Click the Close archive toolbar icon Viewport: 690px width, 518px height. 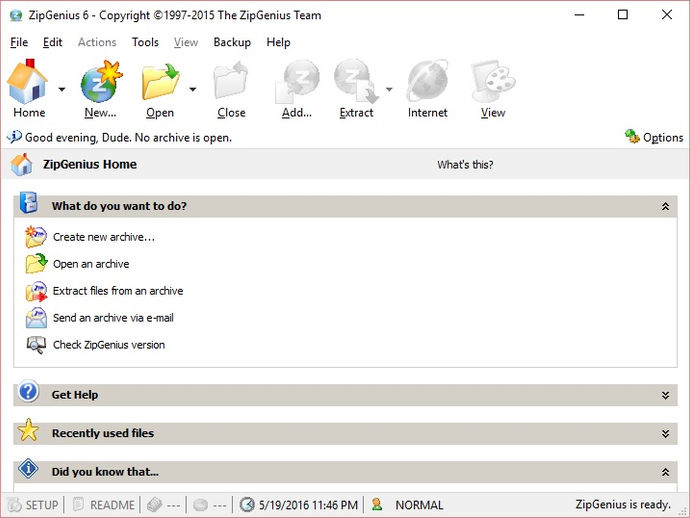tap(231, 82)
